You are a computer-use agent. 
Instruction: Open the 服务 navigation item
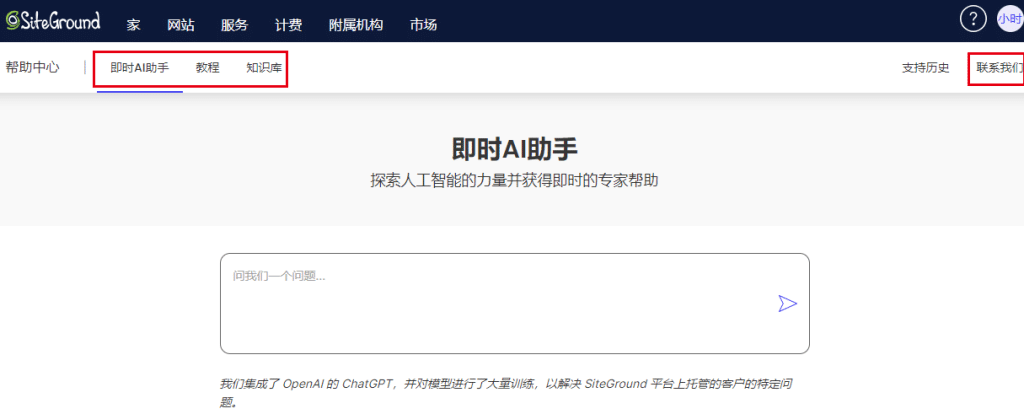click(x=234, y=25)
